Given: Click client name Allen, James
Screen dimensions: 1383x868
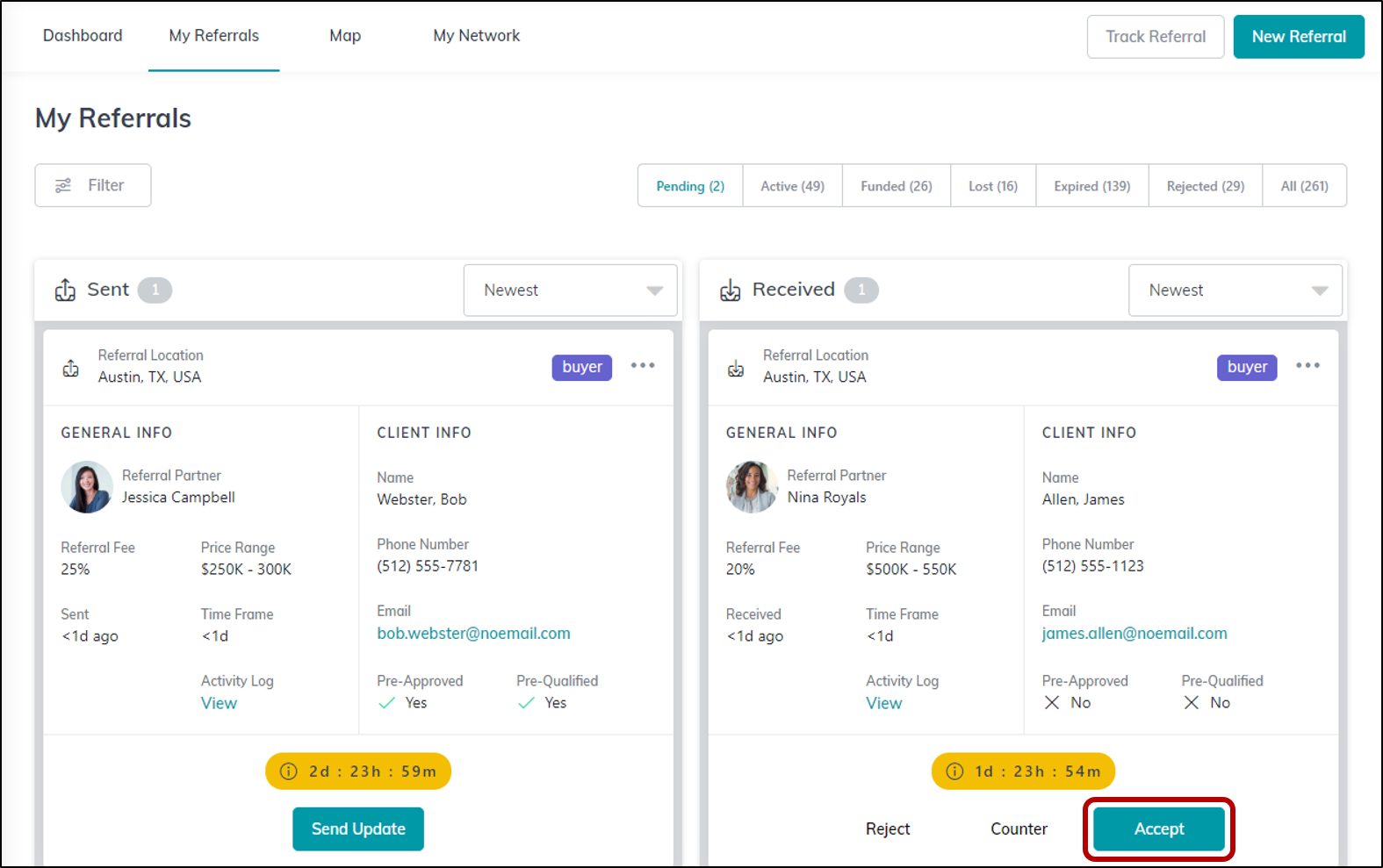Looking at the screenshot, I should 1083,499.
